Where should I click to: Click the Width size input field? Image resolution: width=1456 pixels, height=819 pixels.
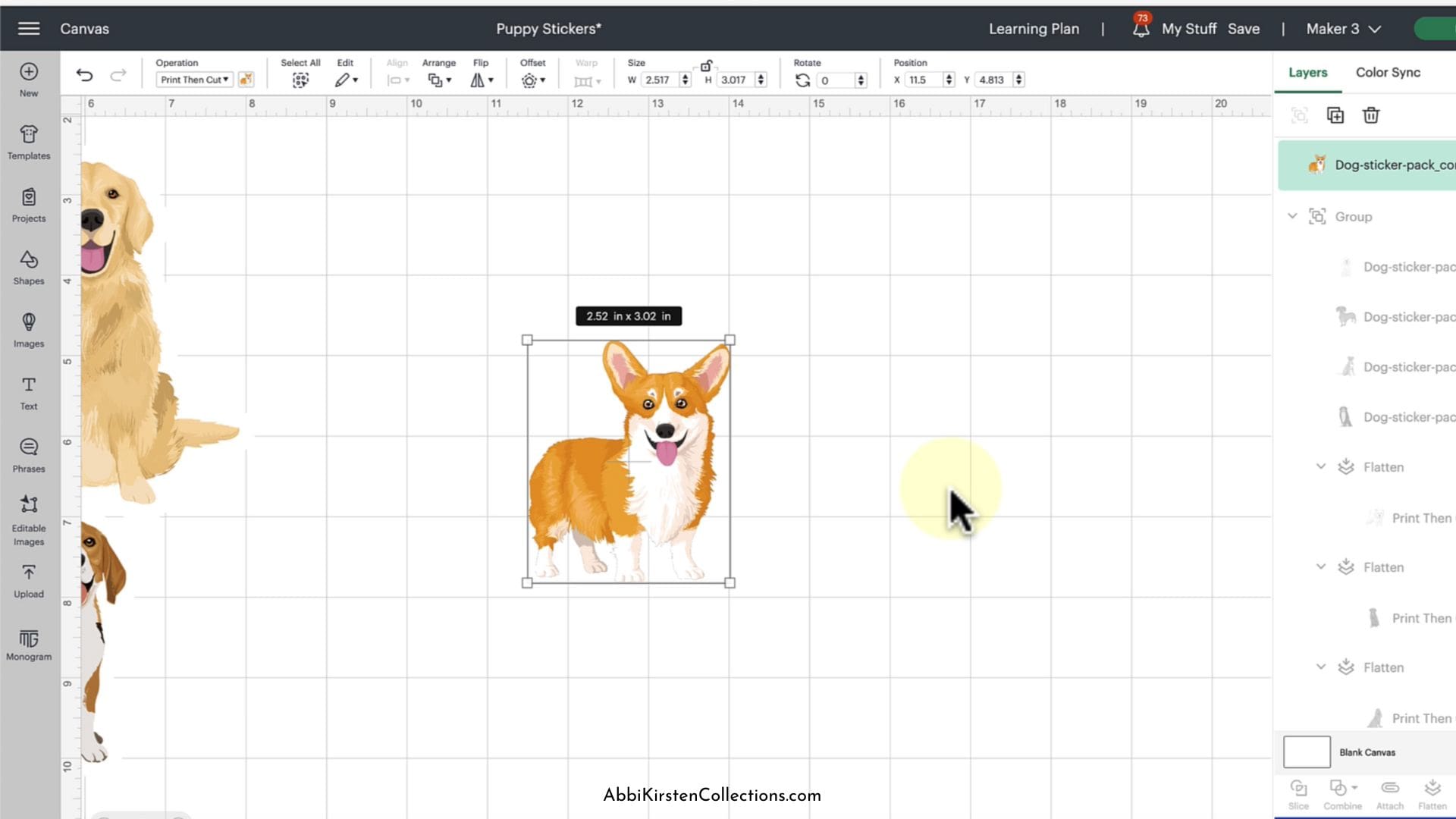point(659,80)
